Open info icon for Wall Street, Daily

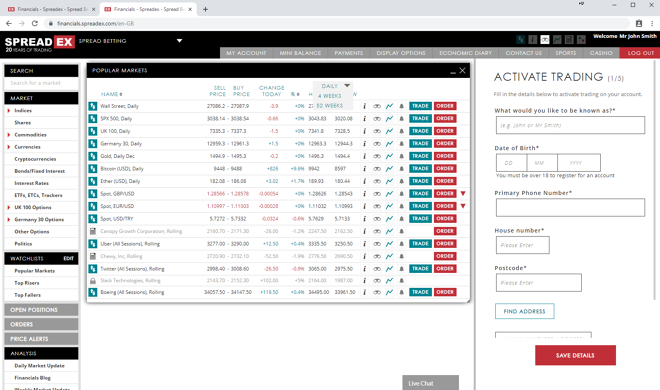coord(365,106)
